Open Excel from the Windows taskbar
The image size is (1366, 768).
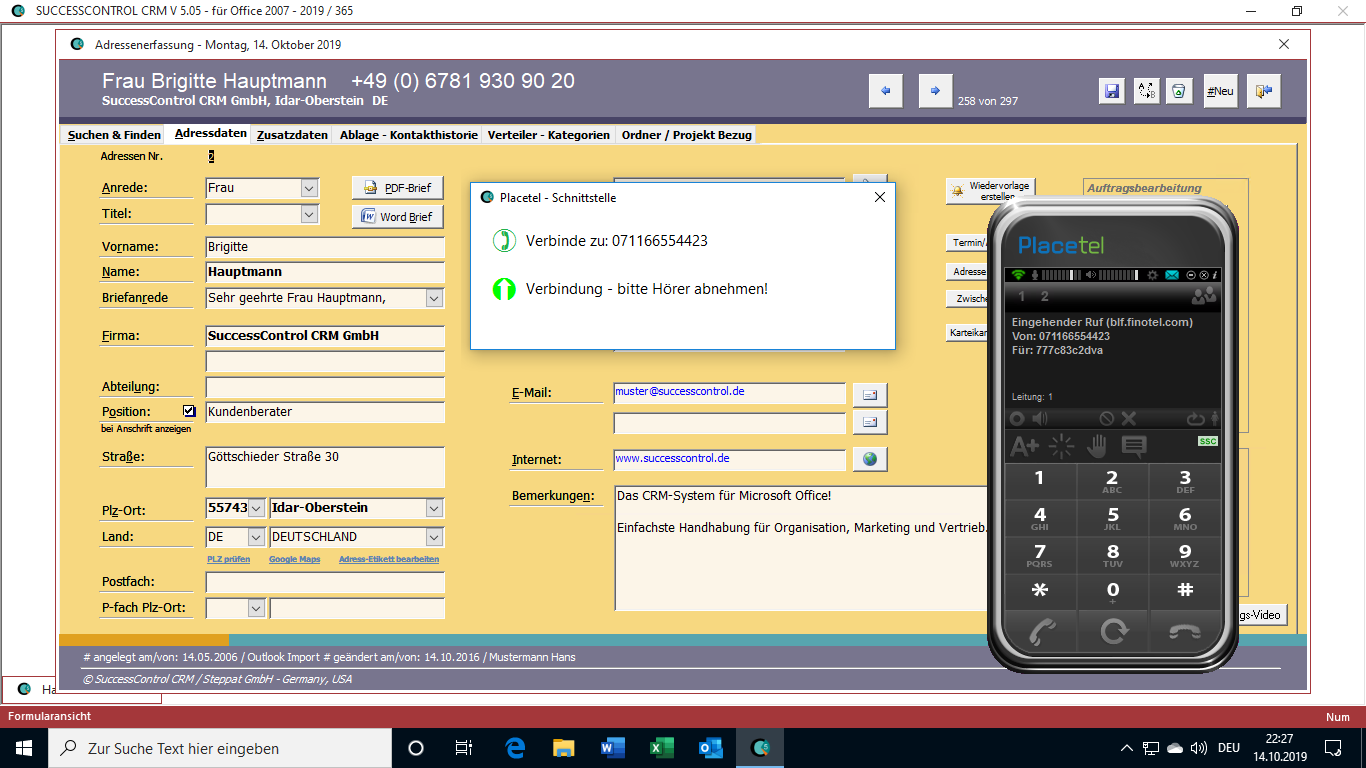661,748
